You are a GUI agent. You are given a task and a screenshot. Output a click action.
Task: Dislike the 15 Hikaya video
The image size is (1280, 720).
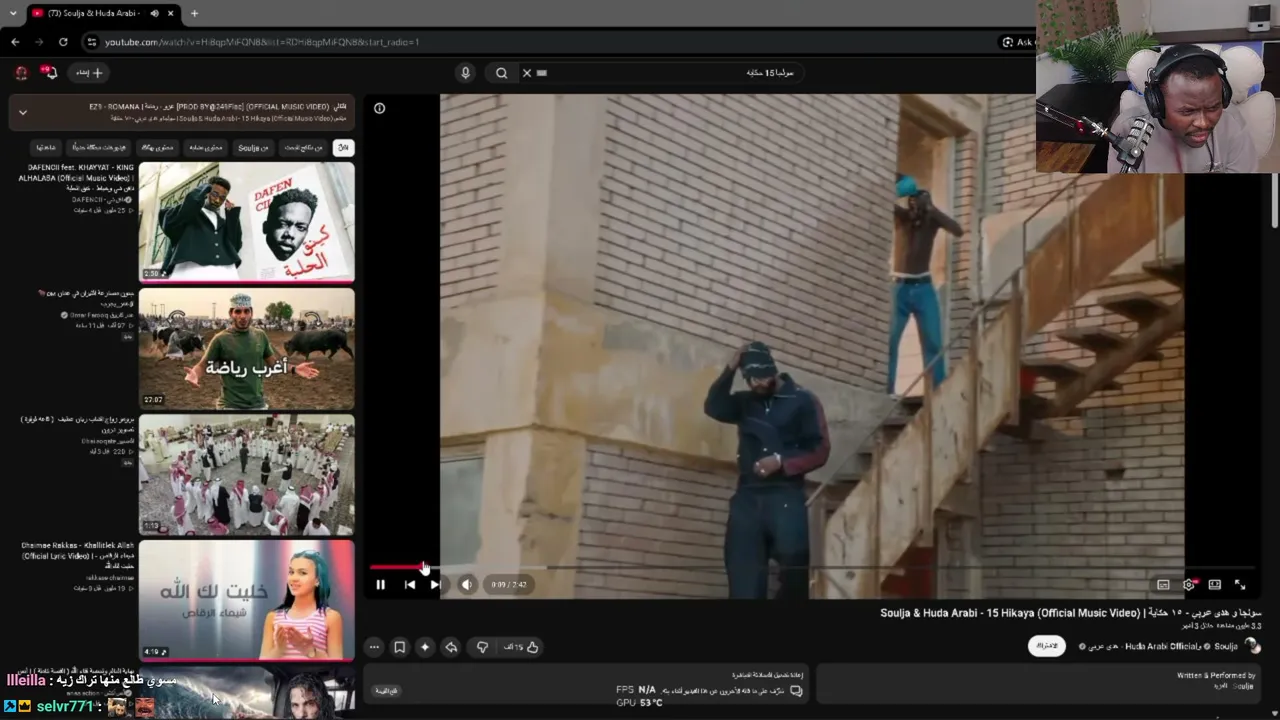point(482,647)
